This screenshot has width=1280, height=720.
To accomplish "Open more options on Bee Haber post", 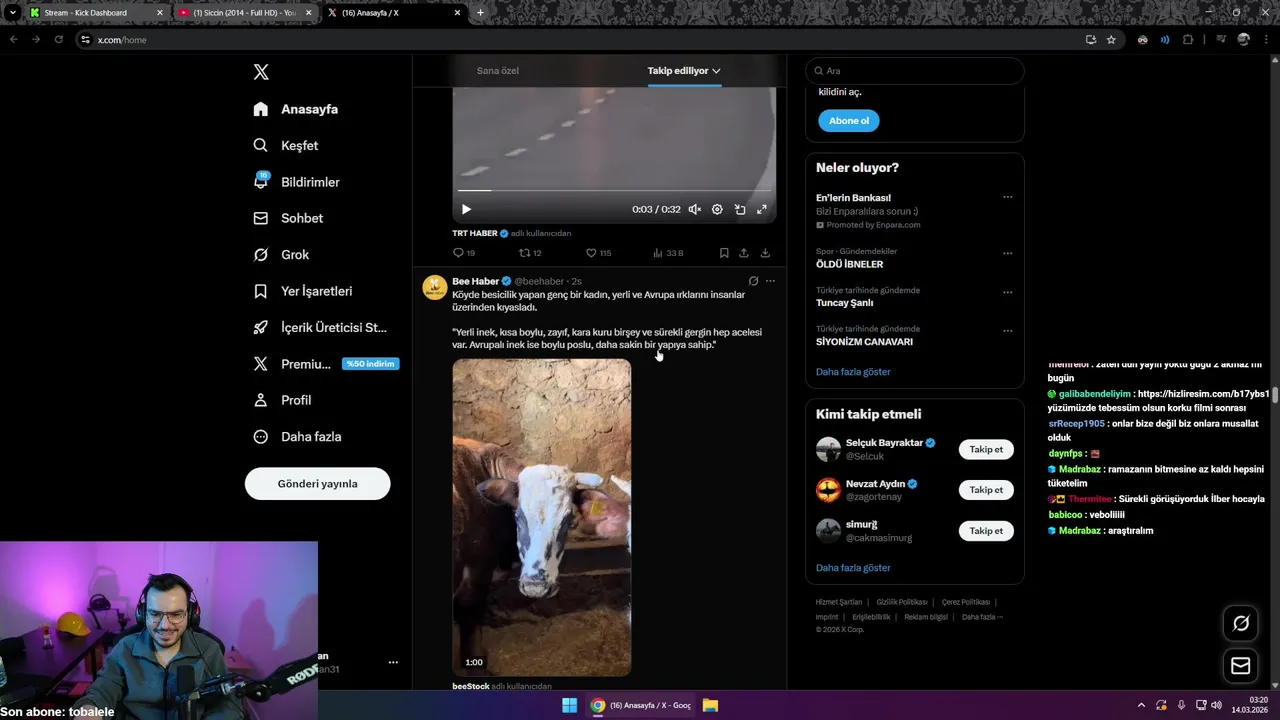I will tap(770, 281).
